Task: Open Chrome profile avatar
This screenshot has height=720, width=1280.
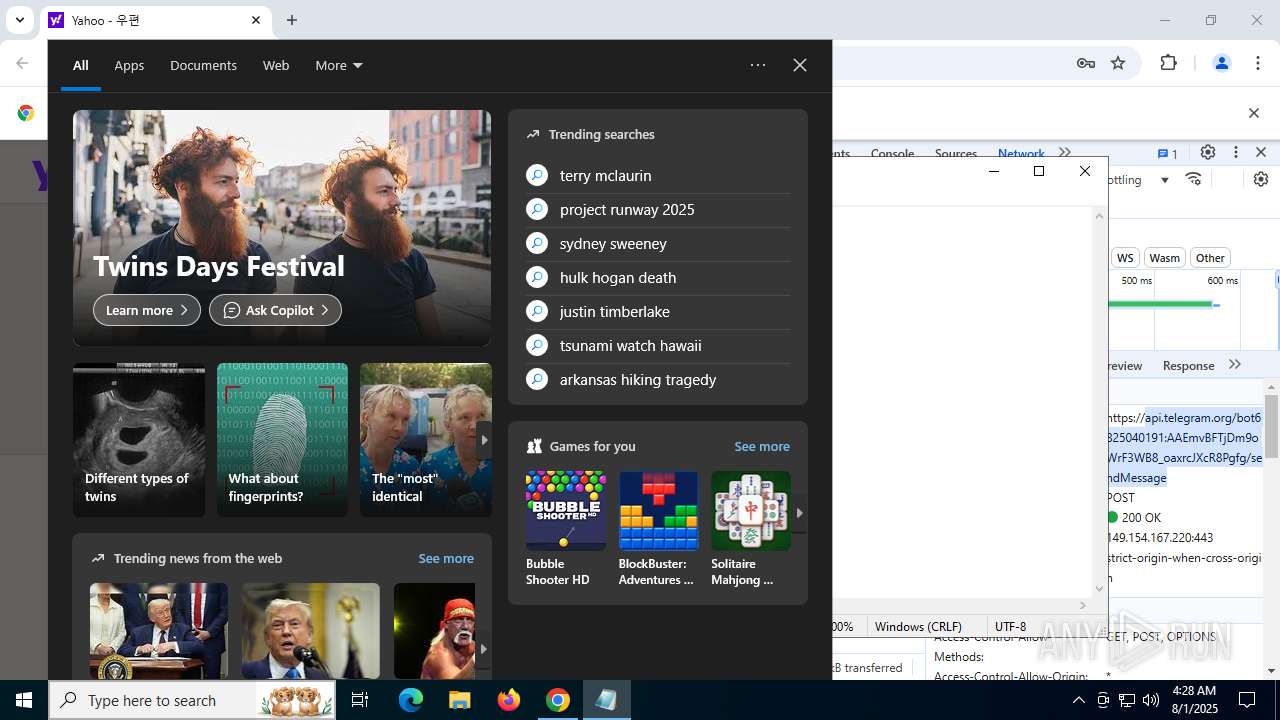Action: pyautogui.click(x=1221, y=63)
